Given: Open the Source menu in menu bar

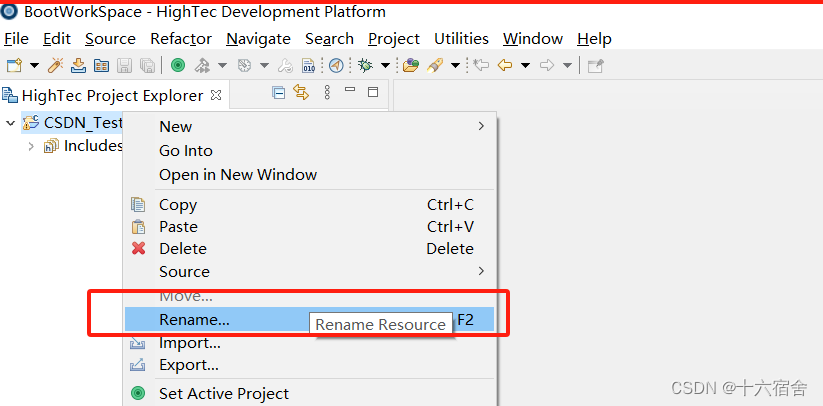Looking at the screenshot, I should [x=110, y=39].
